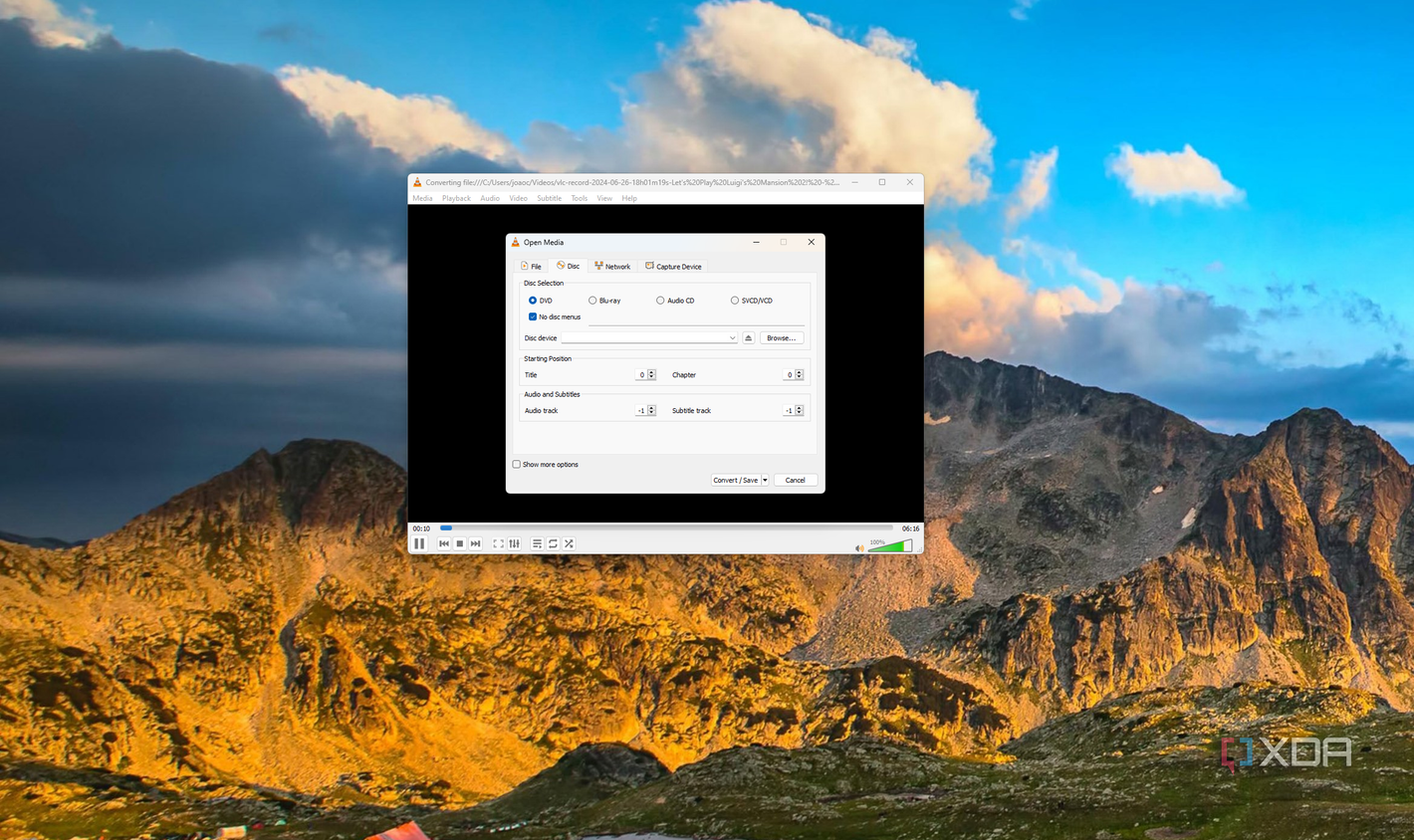Select the Audio CD radio button

click(660, 301)
